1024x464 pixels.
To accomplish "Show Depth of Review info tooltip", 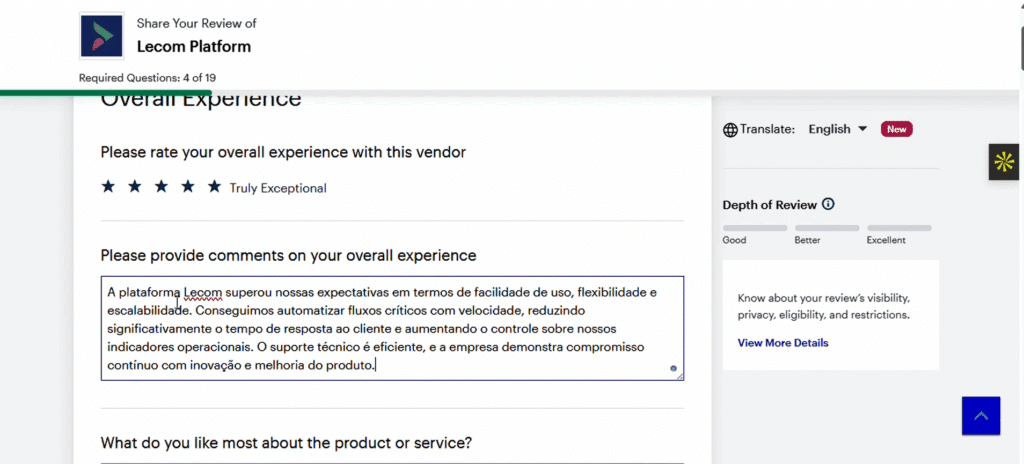I will 828,205.
